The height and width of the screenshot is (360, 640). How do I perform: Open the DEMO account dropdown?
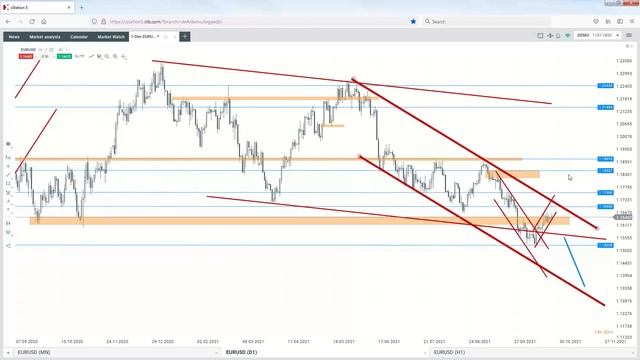pos(598,36)
